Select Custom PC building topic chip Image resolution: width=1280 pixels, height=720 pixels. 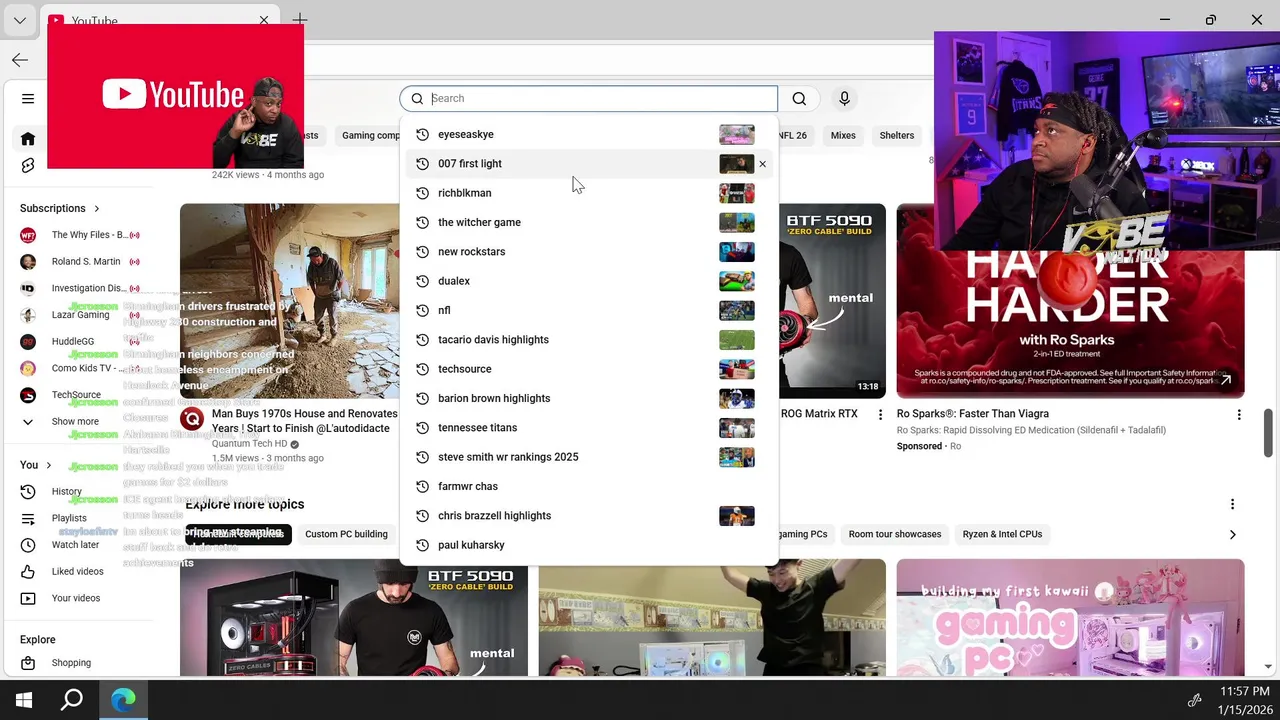coord(346,534)
